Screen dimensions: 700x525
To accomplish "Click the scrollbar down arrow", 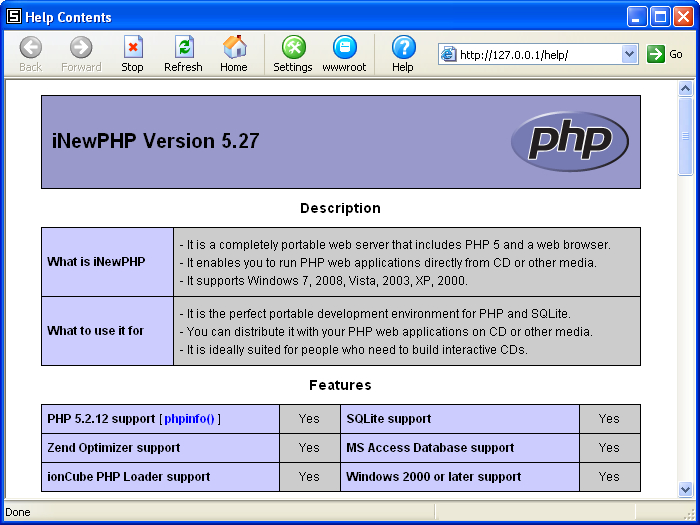I will (x=685, y=489).
